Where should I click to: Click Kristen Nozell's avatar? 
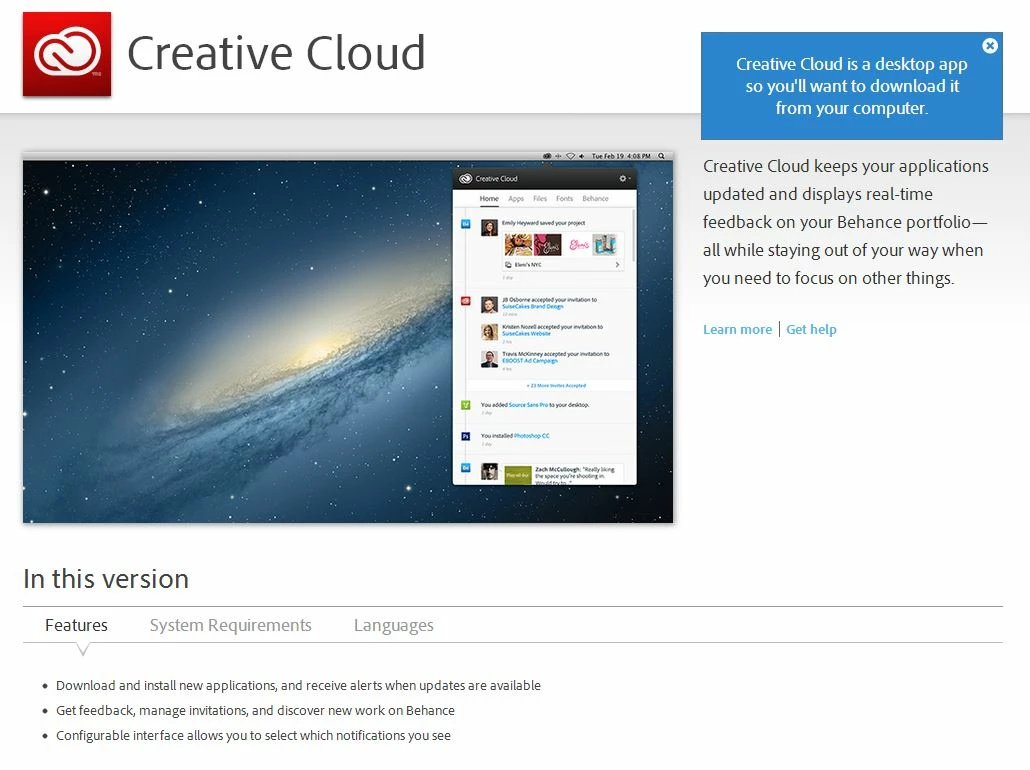tap(489, 332)
